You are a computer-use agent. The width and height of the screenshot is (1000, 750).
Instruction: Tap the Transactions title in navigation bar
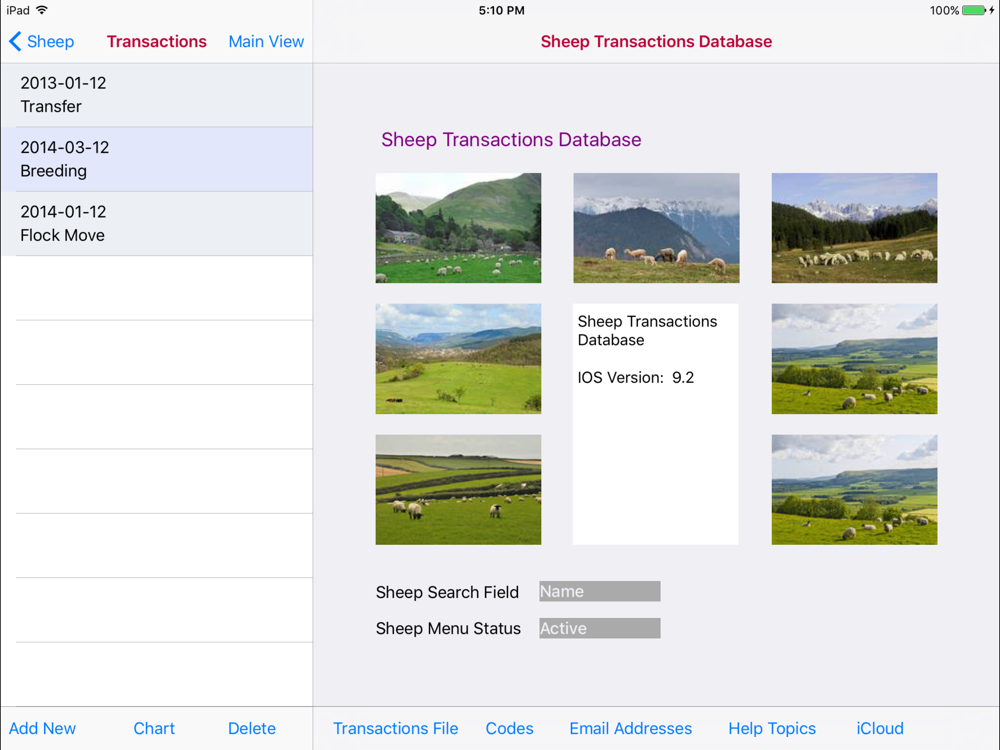click(156, 41)
